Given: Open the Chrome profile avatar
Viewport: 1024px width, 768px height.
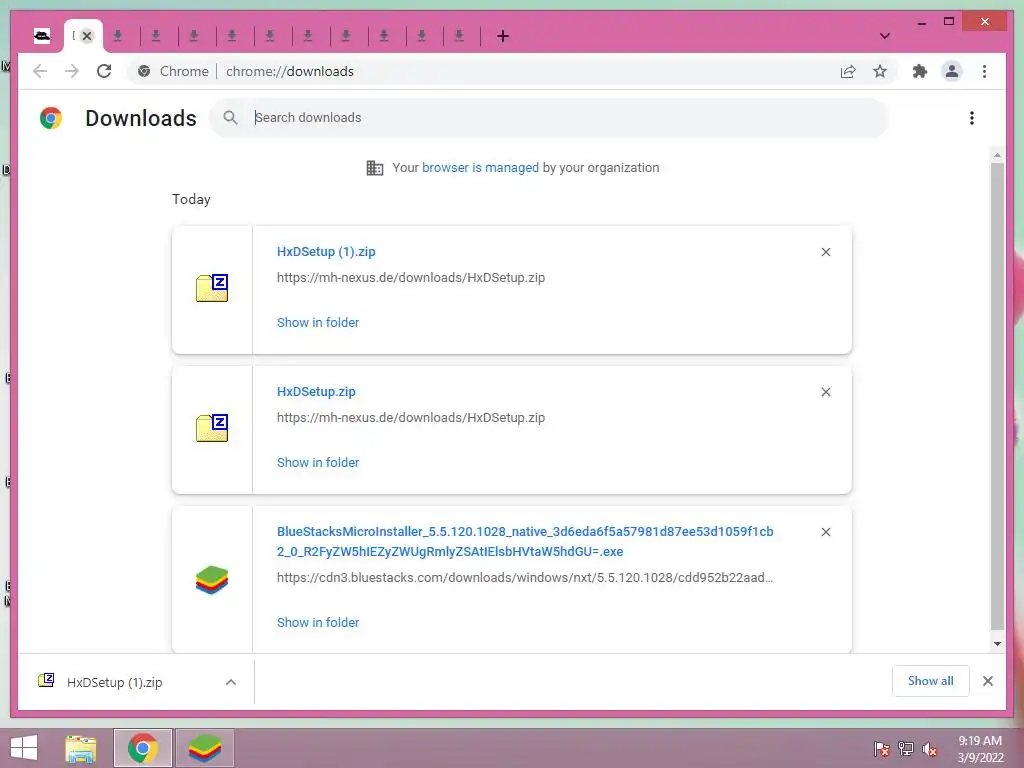Looking at the screenshot, I should tap(952, 71).
